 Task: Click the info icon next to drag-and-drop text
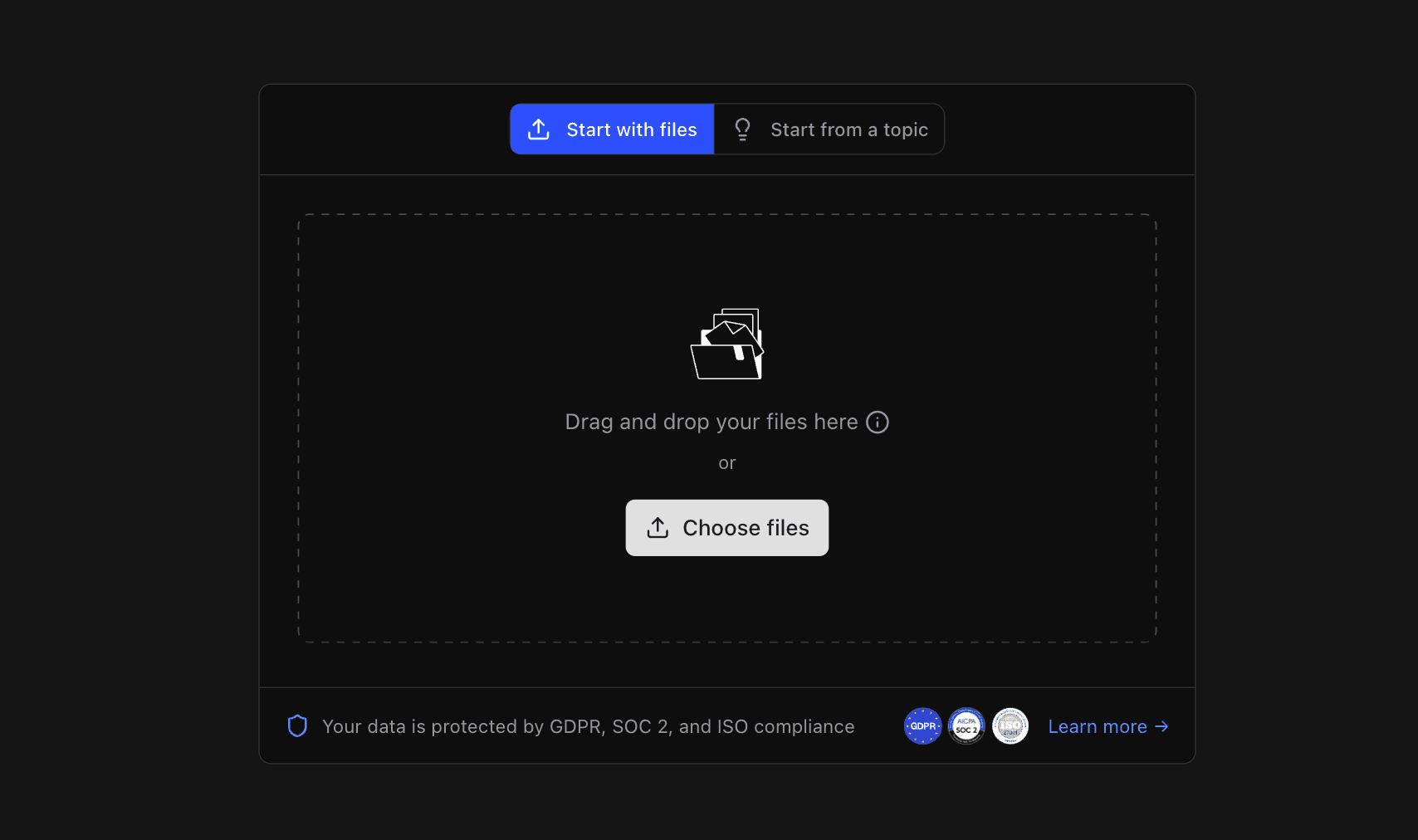[x=878, y=422]
